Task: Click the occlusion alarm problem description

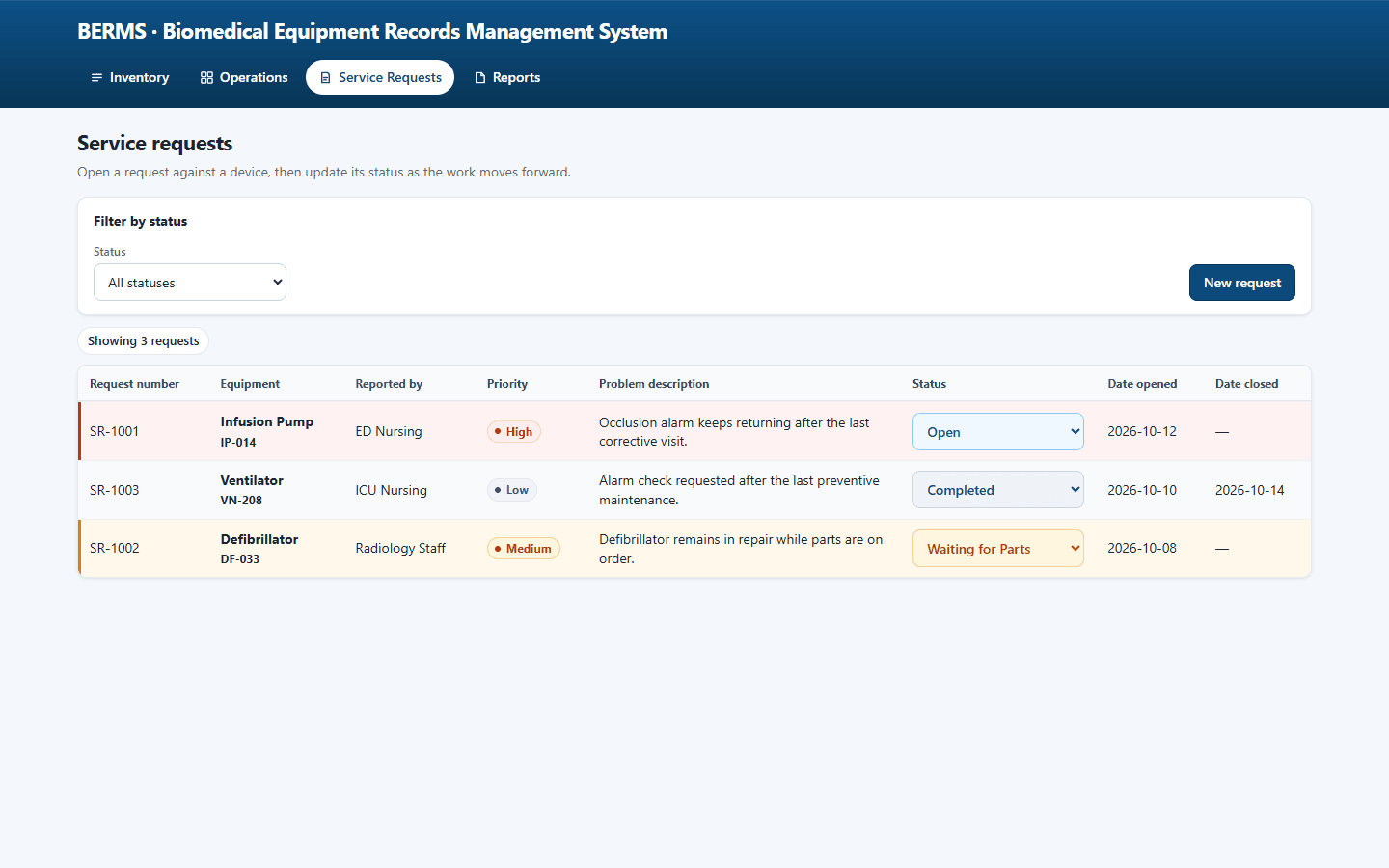Action: coord(734,432)
